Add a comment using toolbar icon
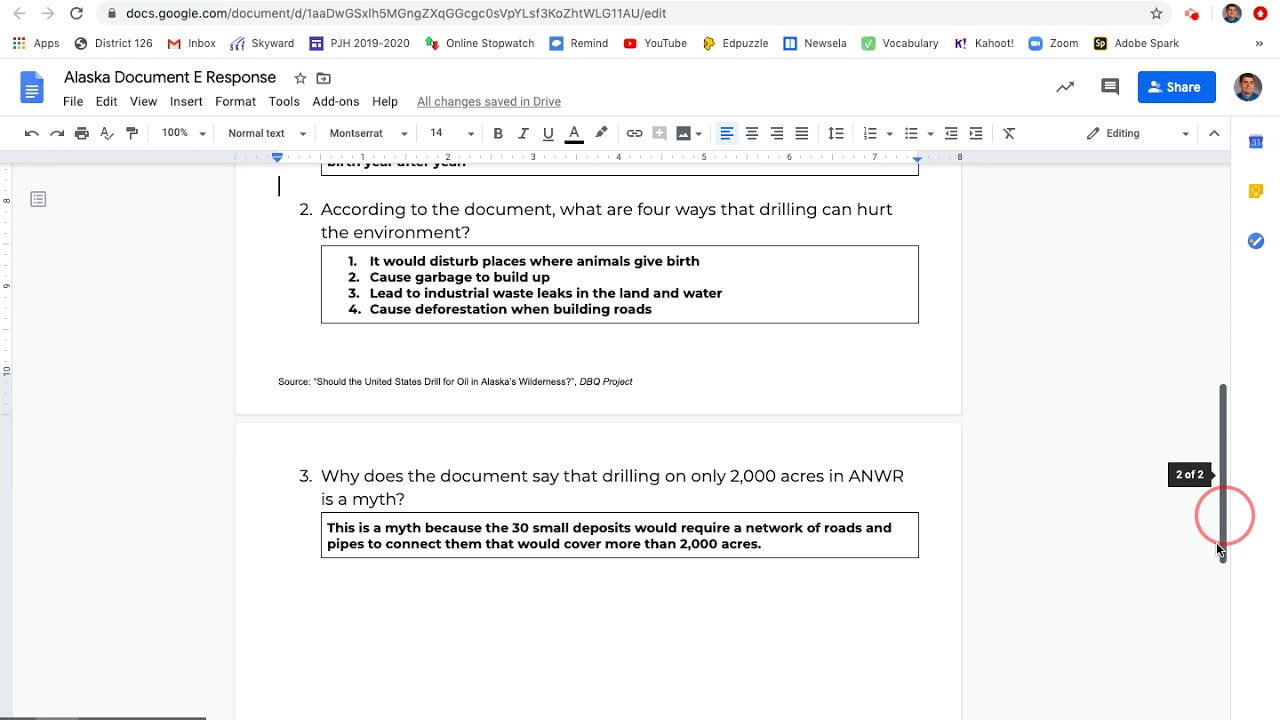Viewport: 1280px width, 720px height. click(x=659, y=133)
